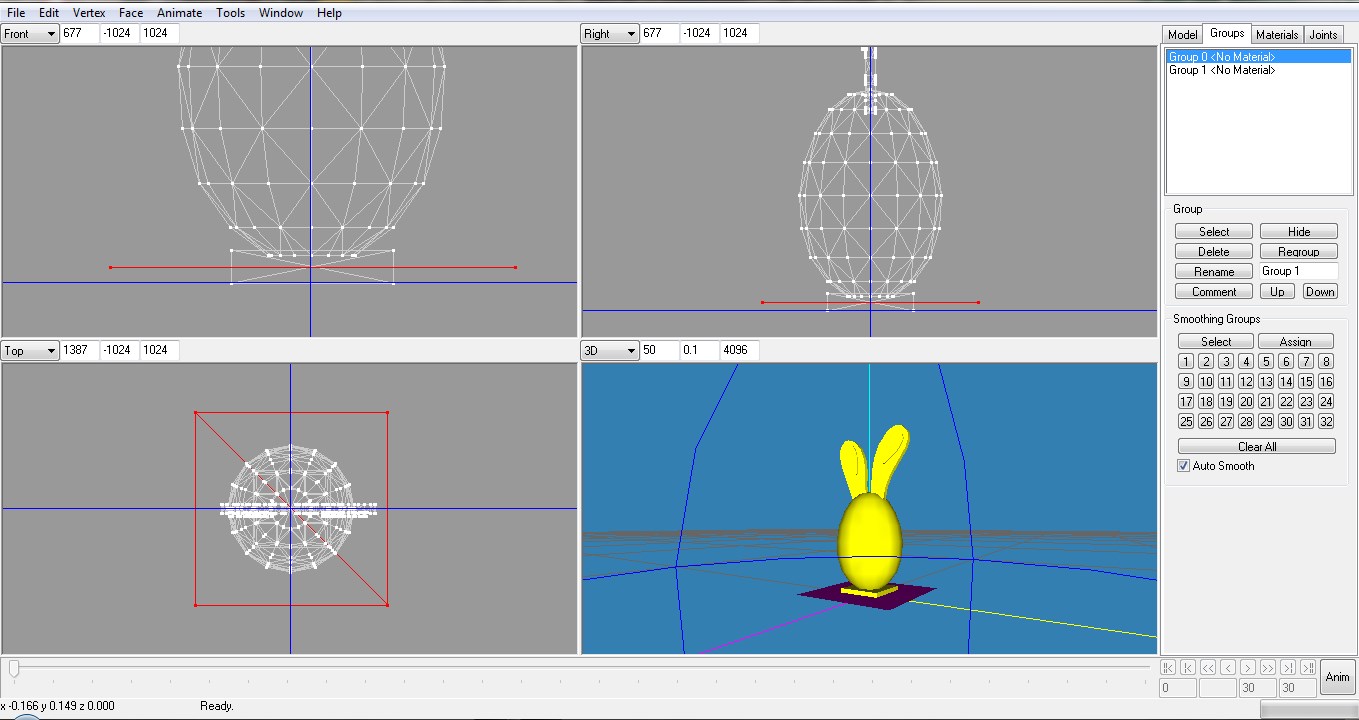
Task: Click the Delete group button
Action: click(1214, 251)
